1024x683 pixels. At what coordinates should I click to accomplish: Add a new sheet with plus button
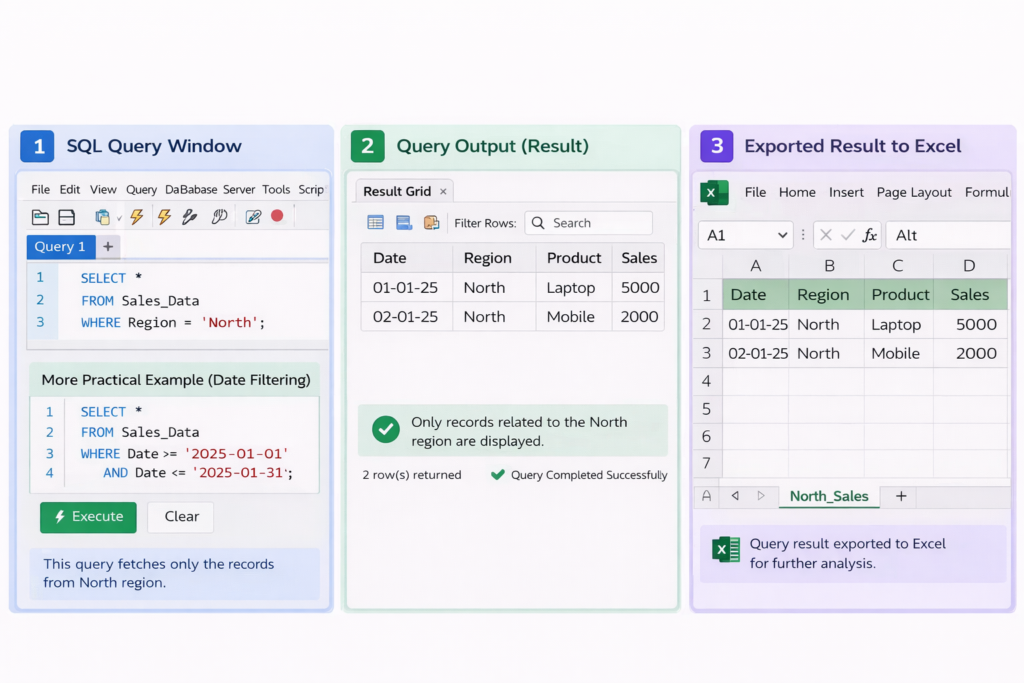tap(901, 496)
